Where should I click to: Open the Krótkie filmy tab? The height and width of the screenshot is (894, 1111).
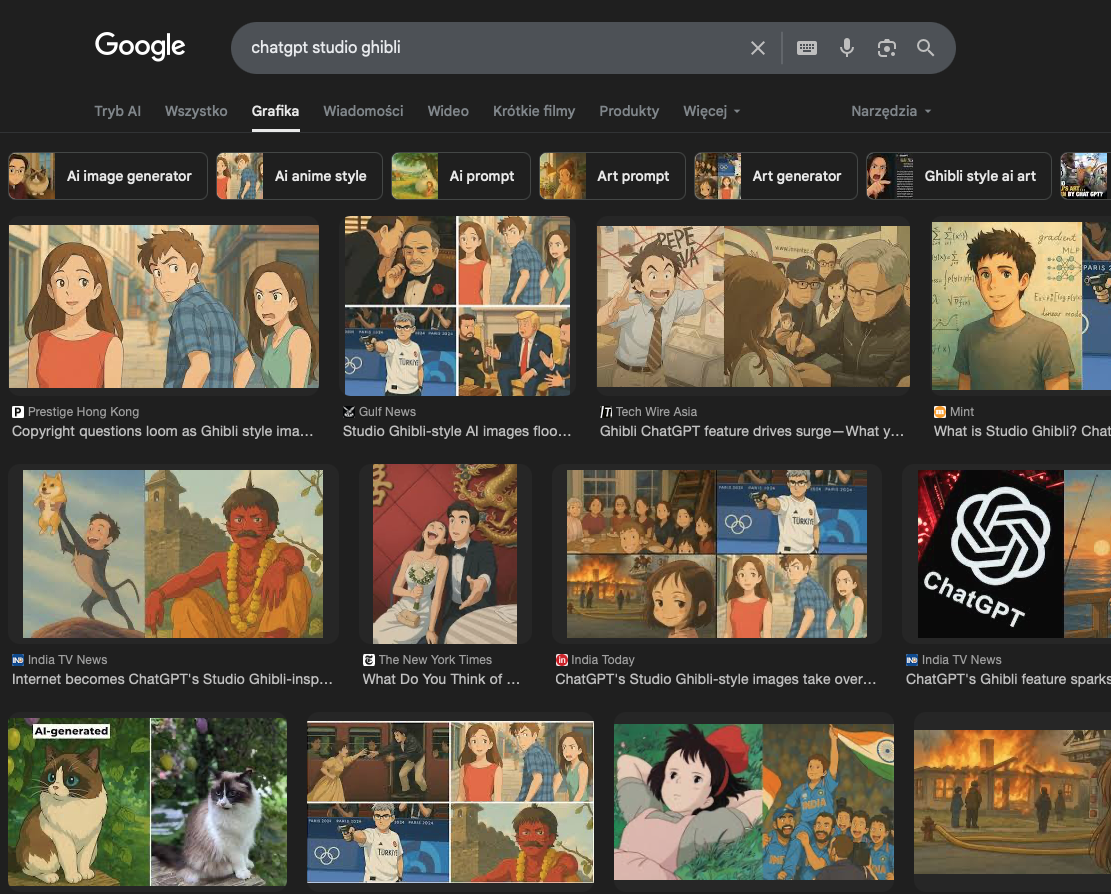point(534,111)
